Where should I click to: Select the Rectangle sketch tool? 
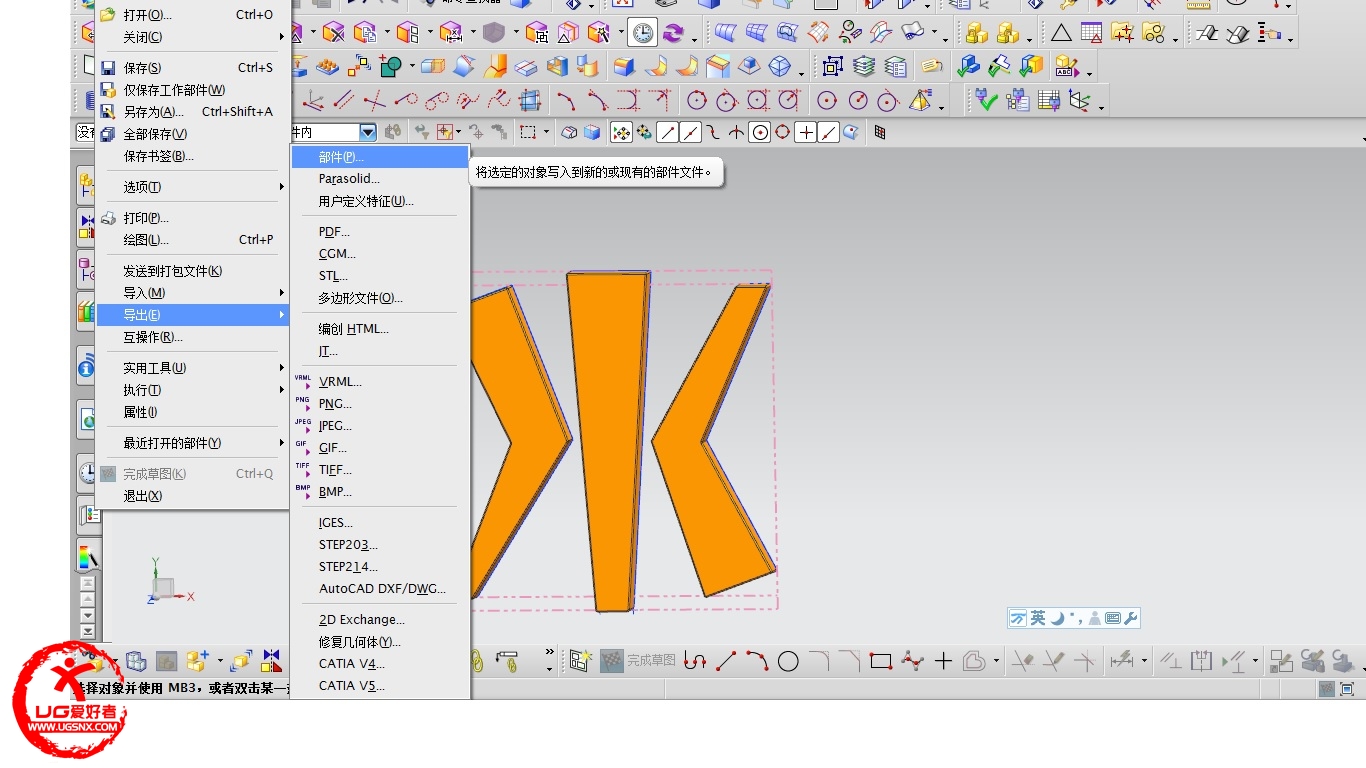click(x=881, y=660)
